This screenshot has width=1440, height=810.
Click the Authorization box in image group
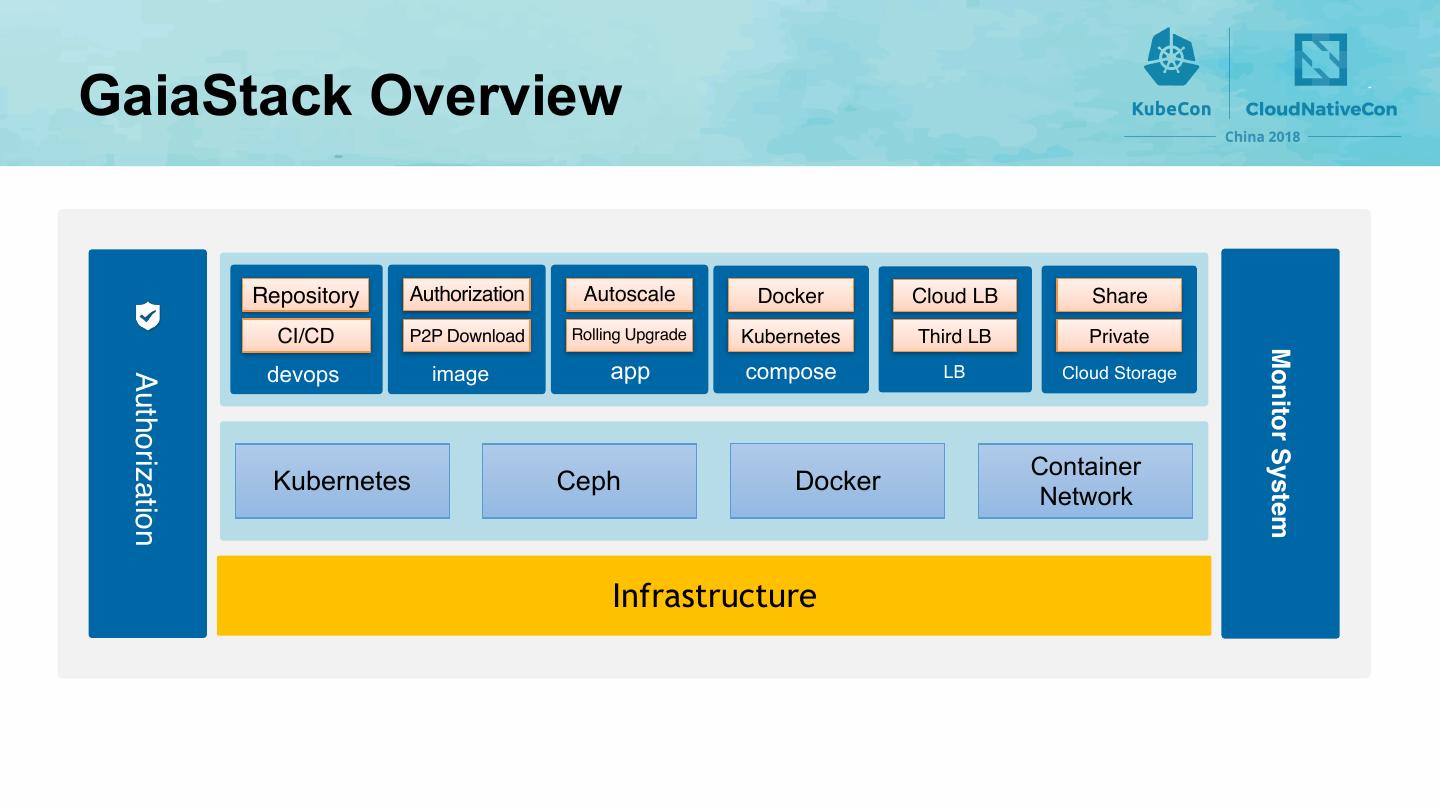467,294
